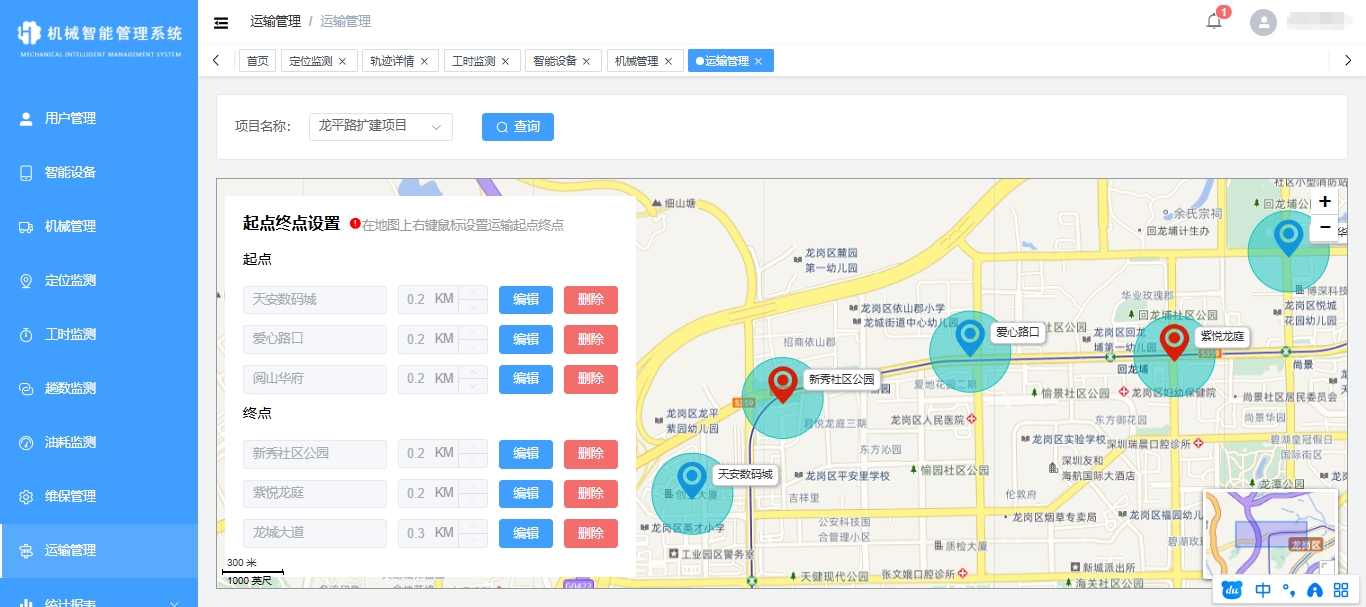
Task: Click 删除 for 紫悦龙庭
Action: pos(591,494)
